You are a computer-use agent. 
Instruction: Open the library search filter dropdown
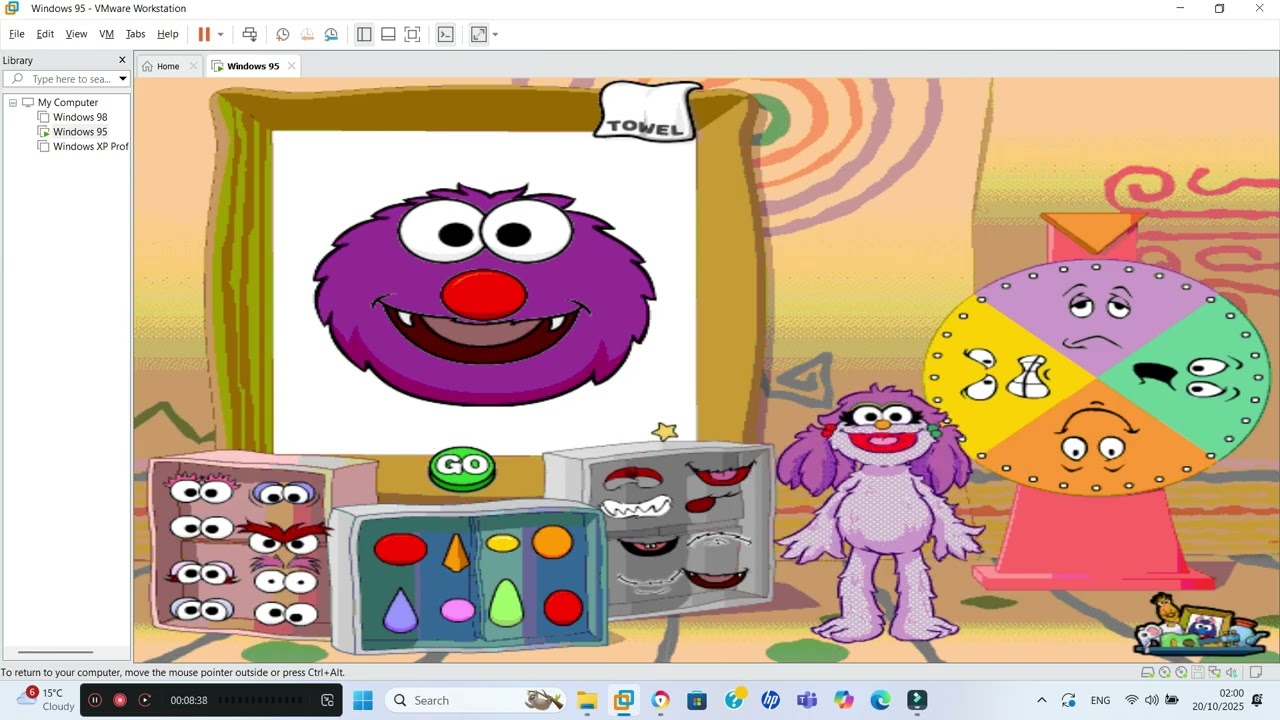point(123,79)
